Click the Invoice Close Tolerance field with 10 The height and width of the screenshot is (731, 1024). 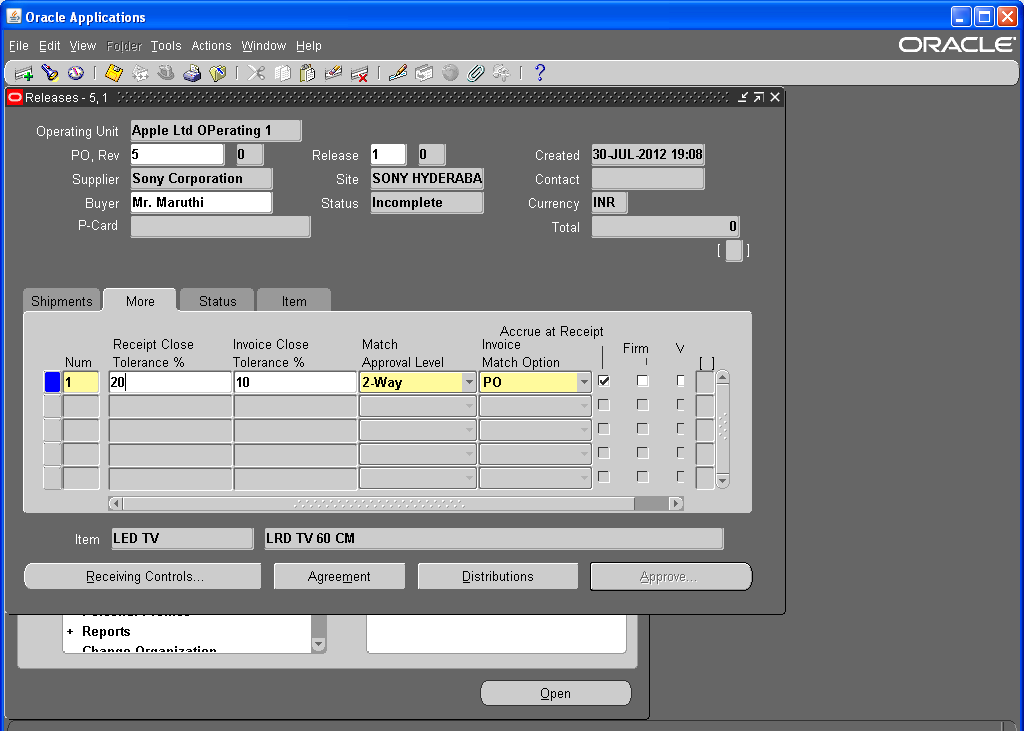(295, 382)
